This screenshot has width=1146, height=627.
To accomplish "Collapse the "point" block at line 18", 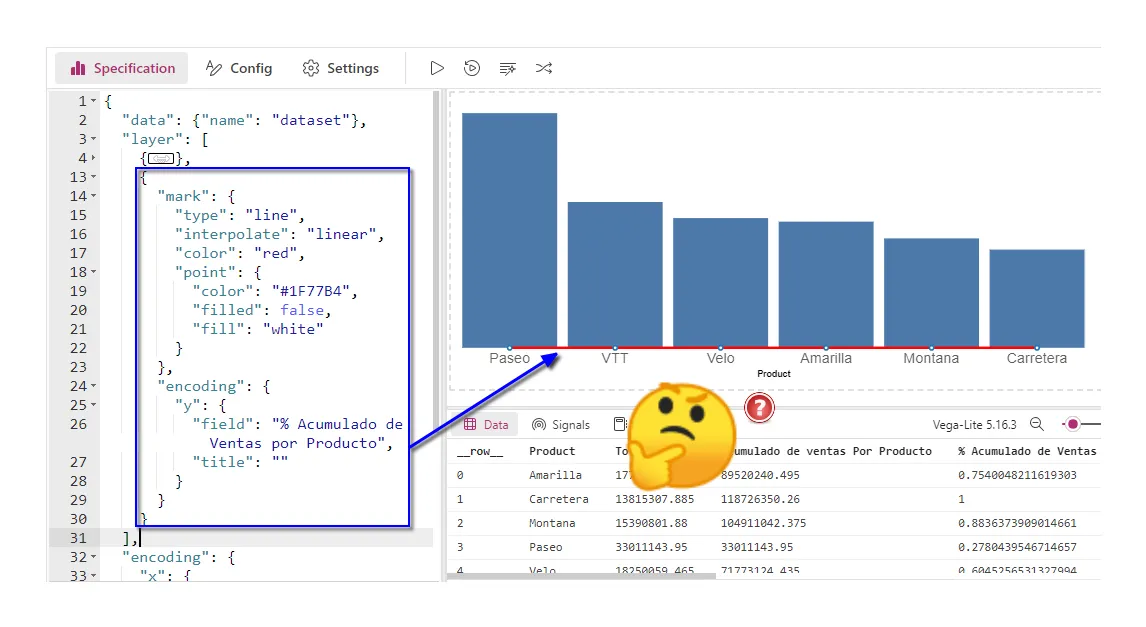I will (x=94, y=272).
